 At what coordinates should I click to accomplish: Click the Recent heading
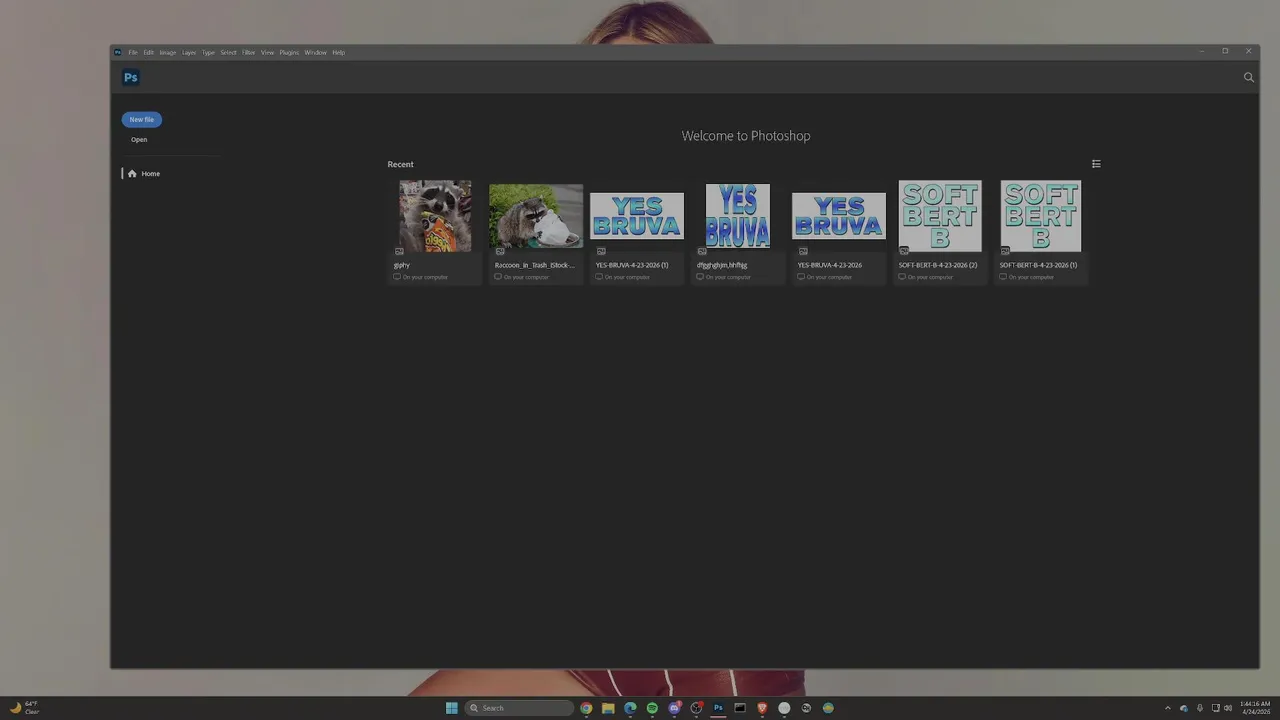point(400,164)
